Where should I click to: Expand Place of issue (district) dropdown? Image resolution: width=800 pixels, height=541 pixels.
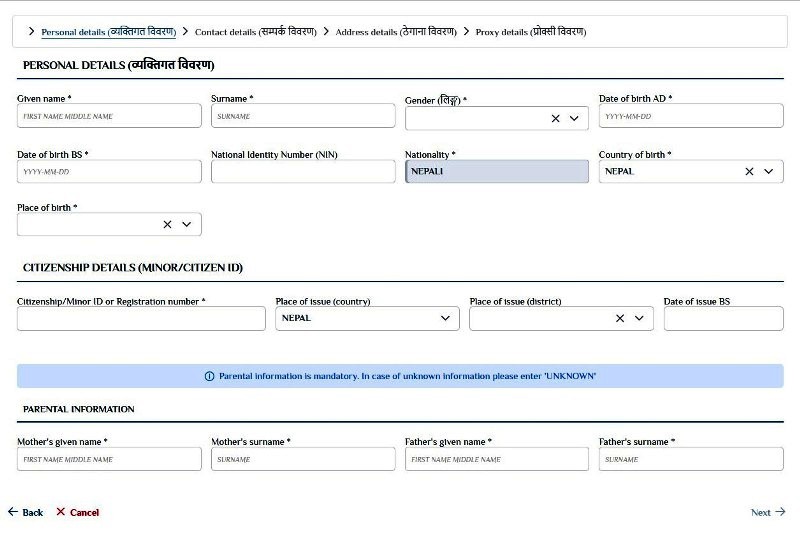[639, 318]
